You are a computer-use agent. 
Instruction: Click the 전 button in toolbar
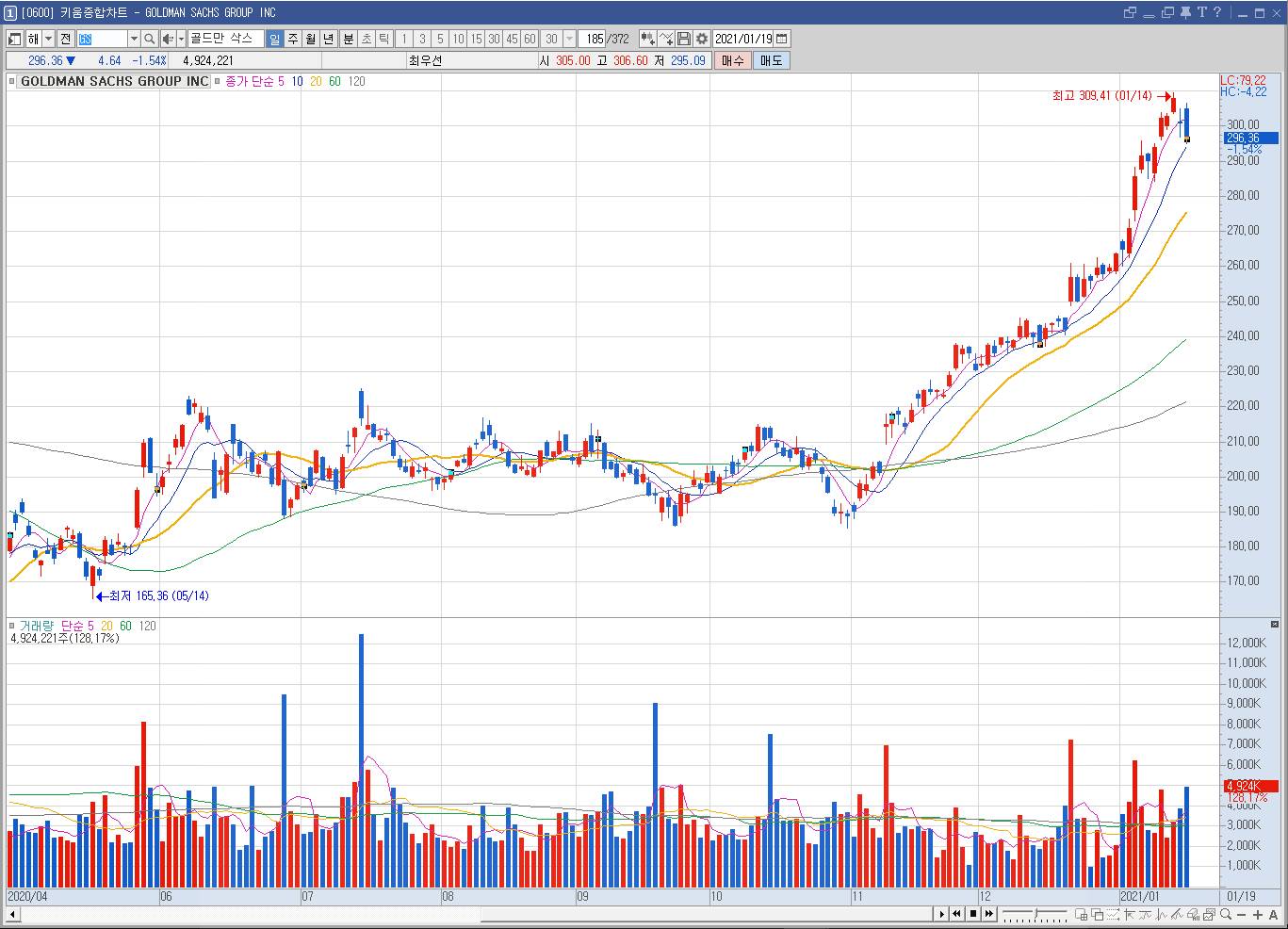tap(65, 39)
